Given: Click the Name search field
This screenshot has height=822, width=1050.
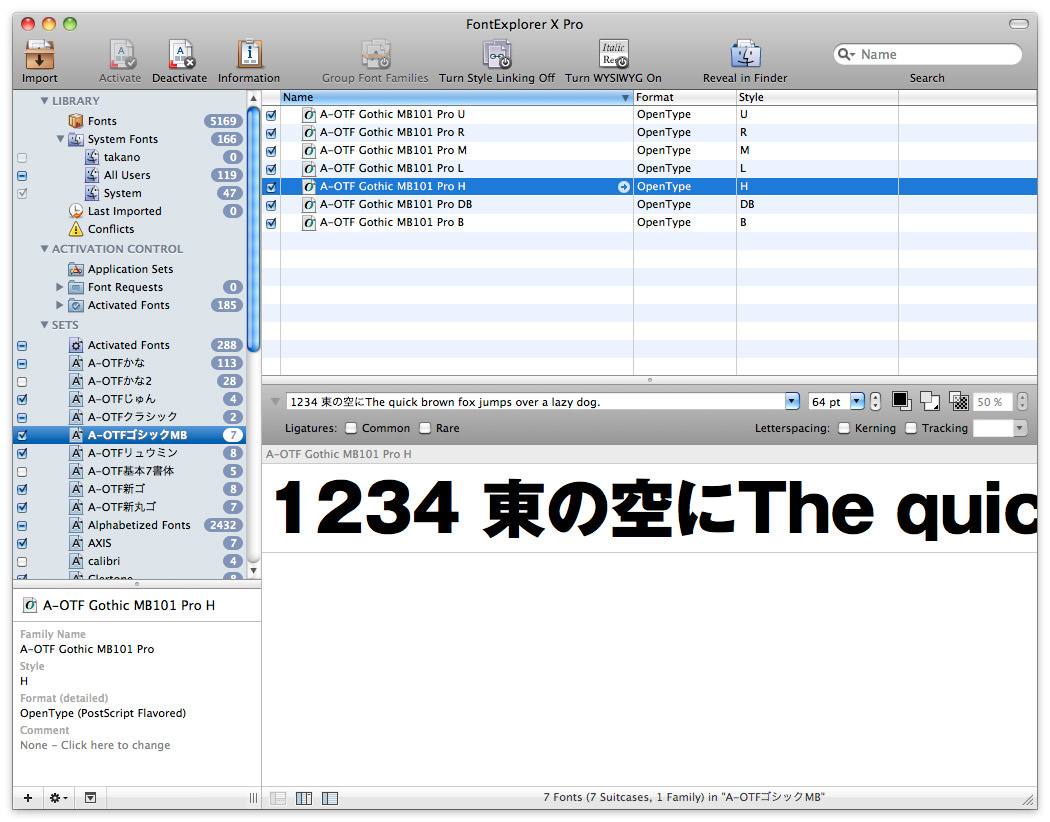Looking at the screenshot, I should [x=928, y=54].
